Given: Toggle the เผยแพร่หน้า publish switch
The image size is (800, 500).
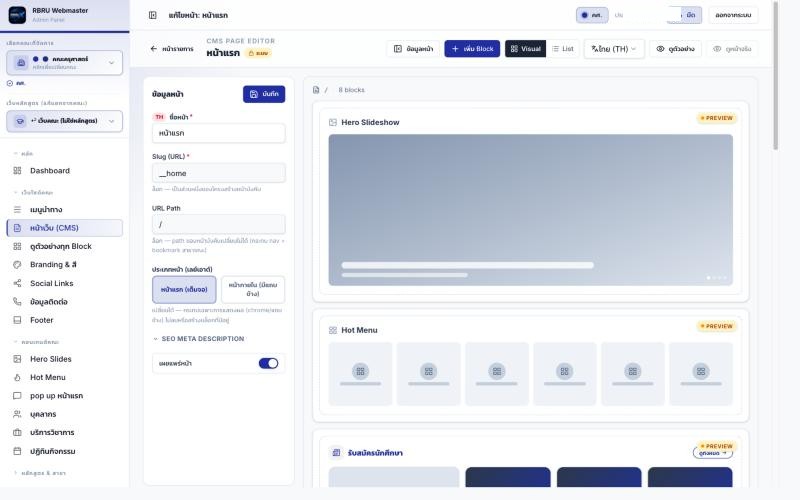Looking at the screenshot, I should (x=268, y=363).
